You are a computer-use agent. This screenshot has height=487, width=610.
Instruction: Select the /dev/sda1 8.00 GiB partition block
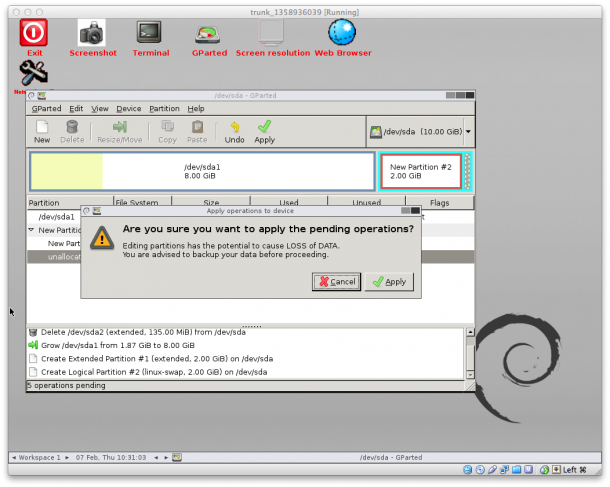(x=202, y=171)
